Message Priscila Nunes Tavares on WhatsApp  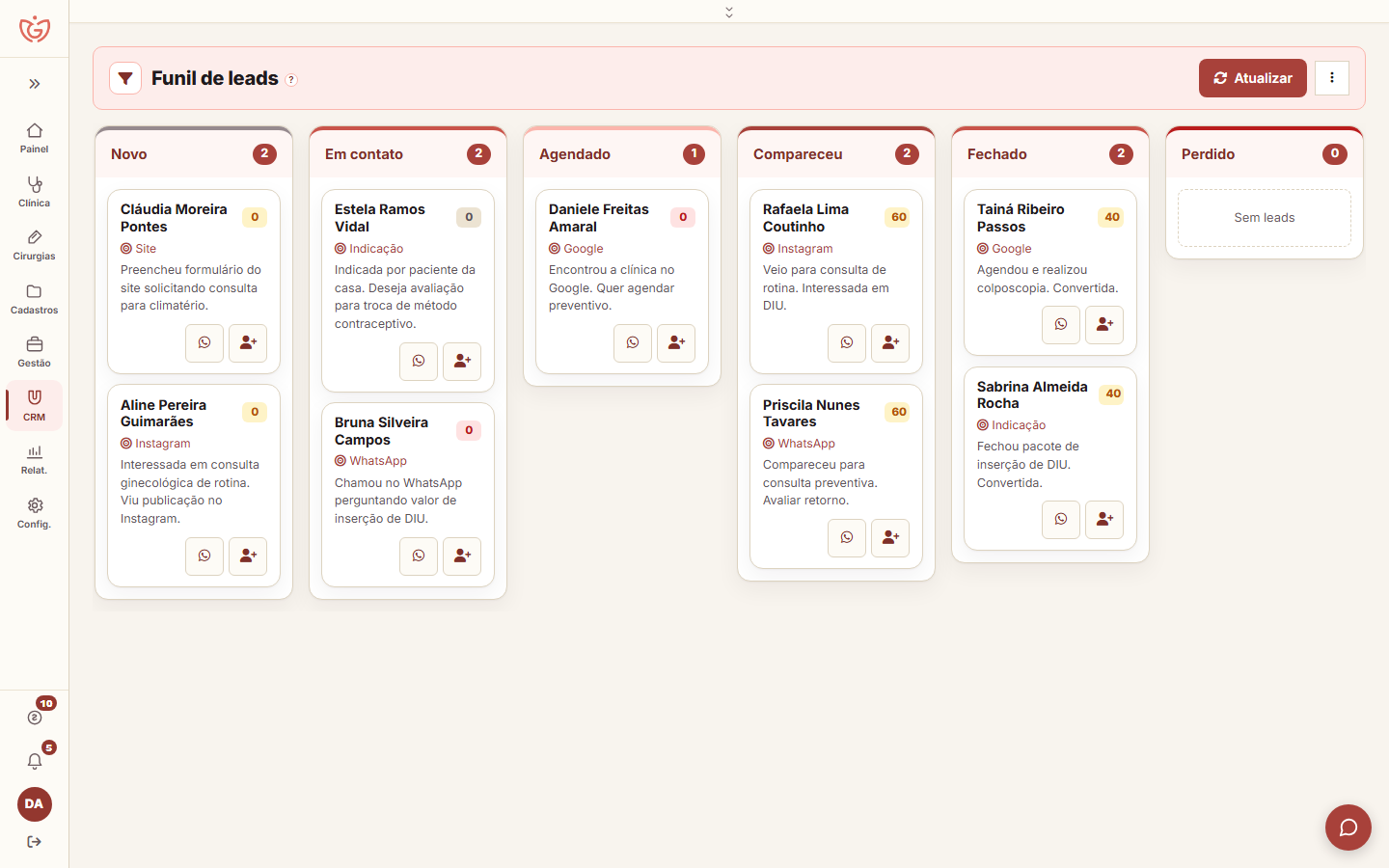pyautogui.click(x=847, y=538)
